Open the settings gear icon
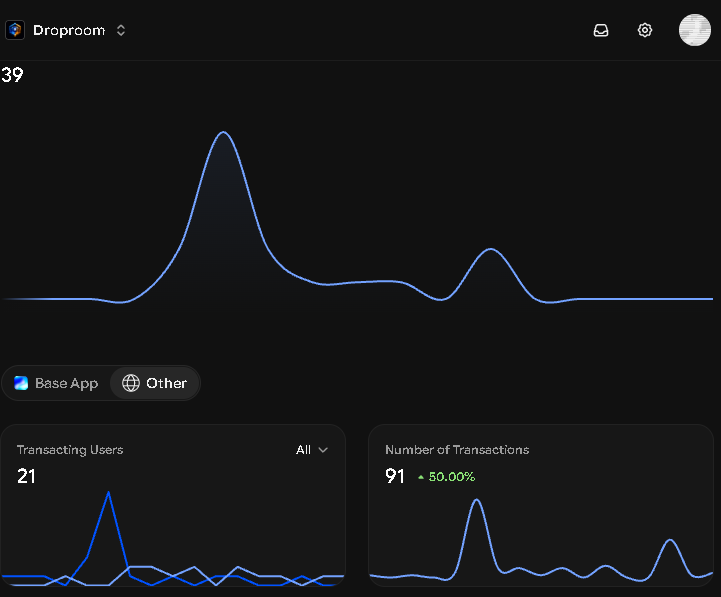This screenshot has height=597, width=721. click(x=645, y=30)
